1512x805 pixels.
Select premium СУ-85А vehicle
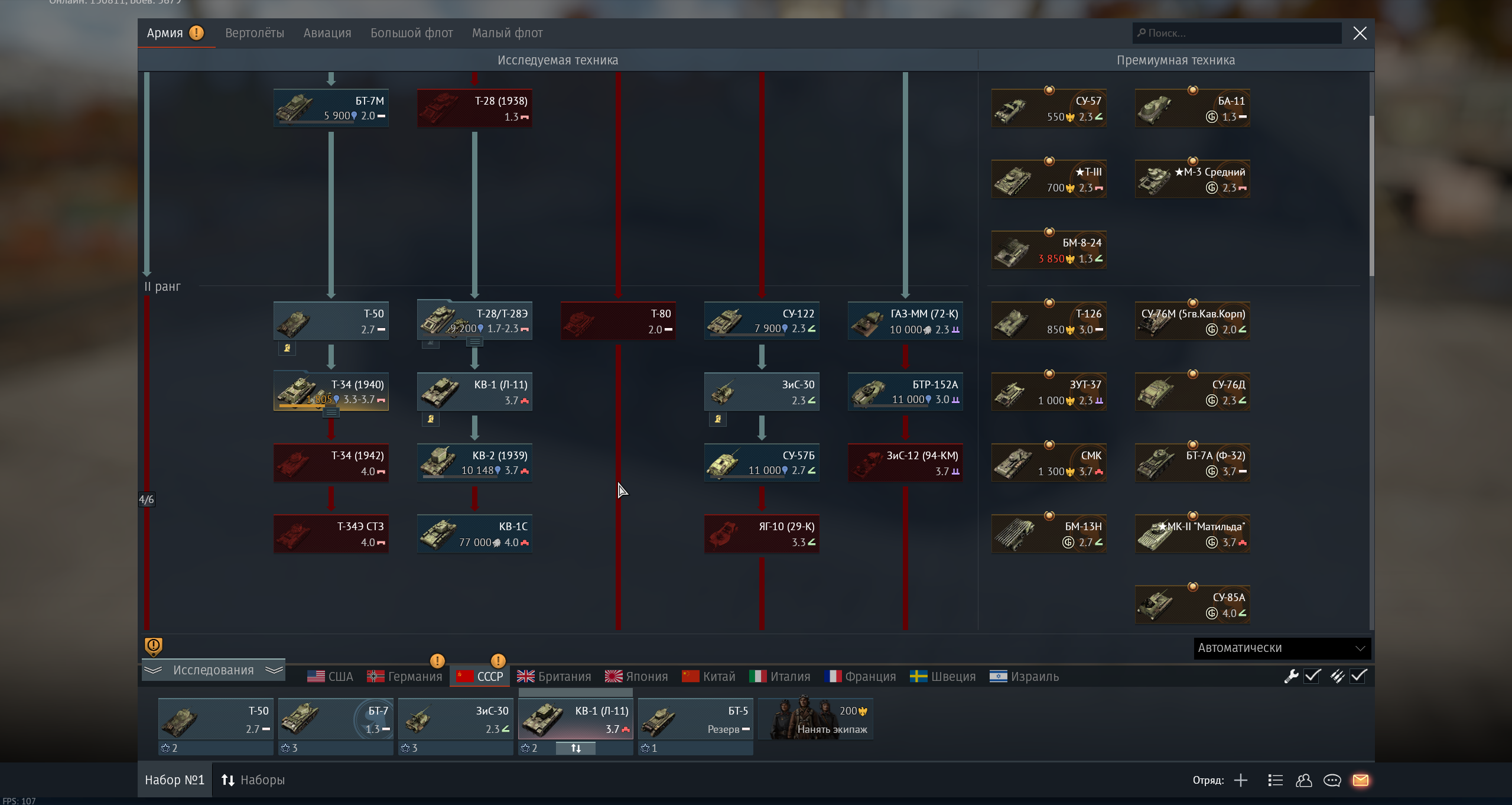1192,605
